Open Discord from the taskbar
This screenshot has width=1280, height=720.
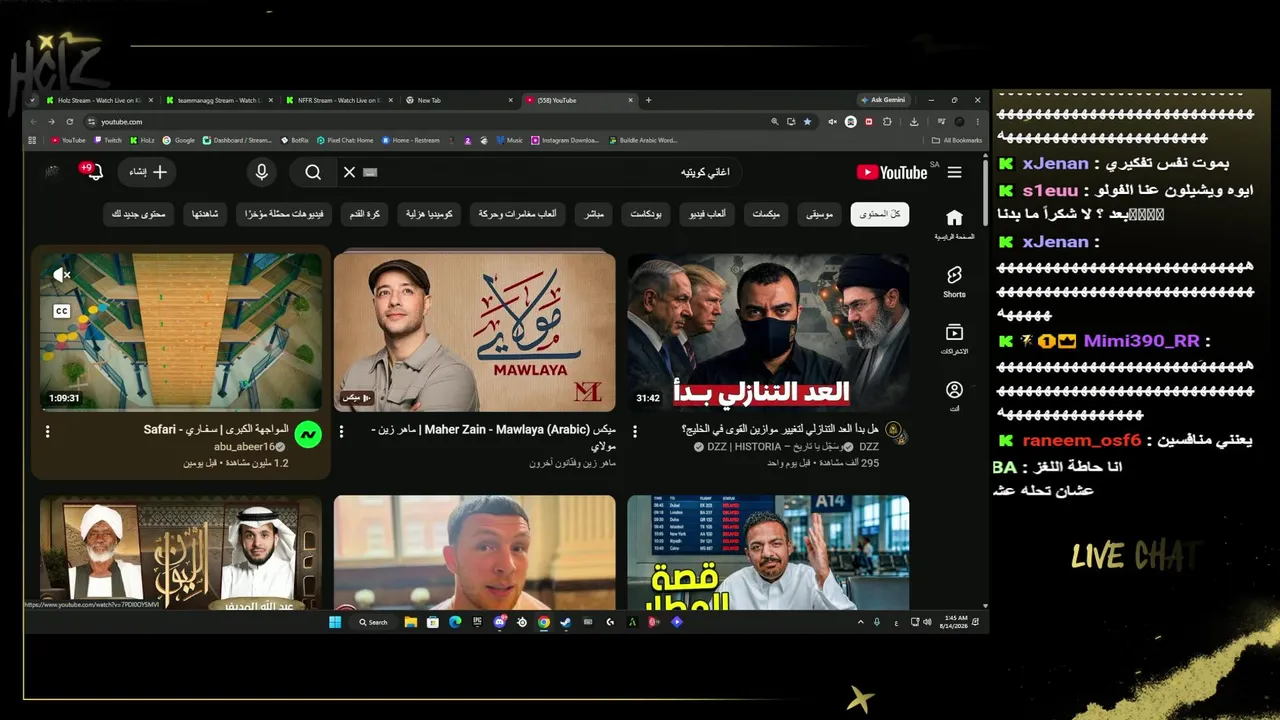(x=499, y=622)
